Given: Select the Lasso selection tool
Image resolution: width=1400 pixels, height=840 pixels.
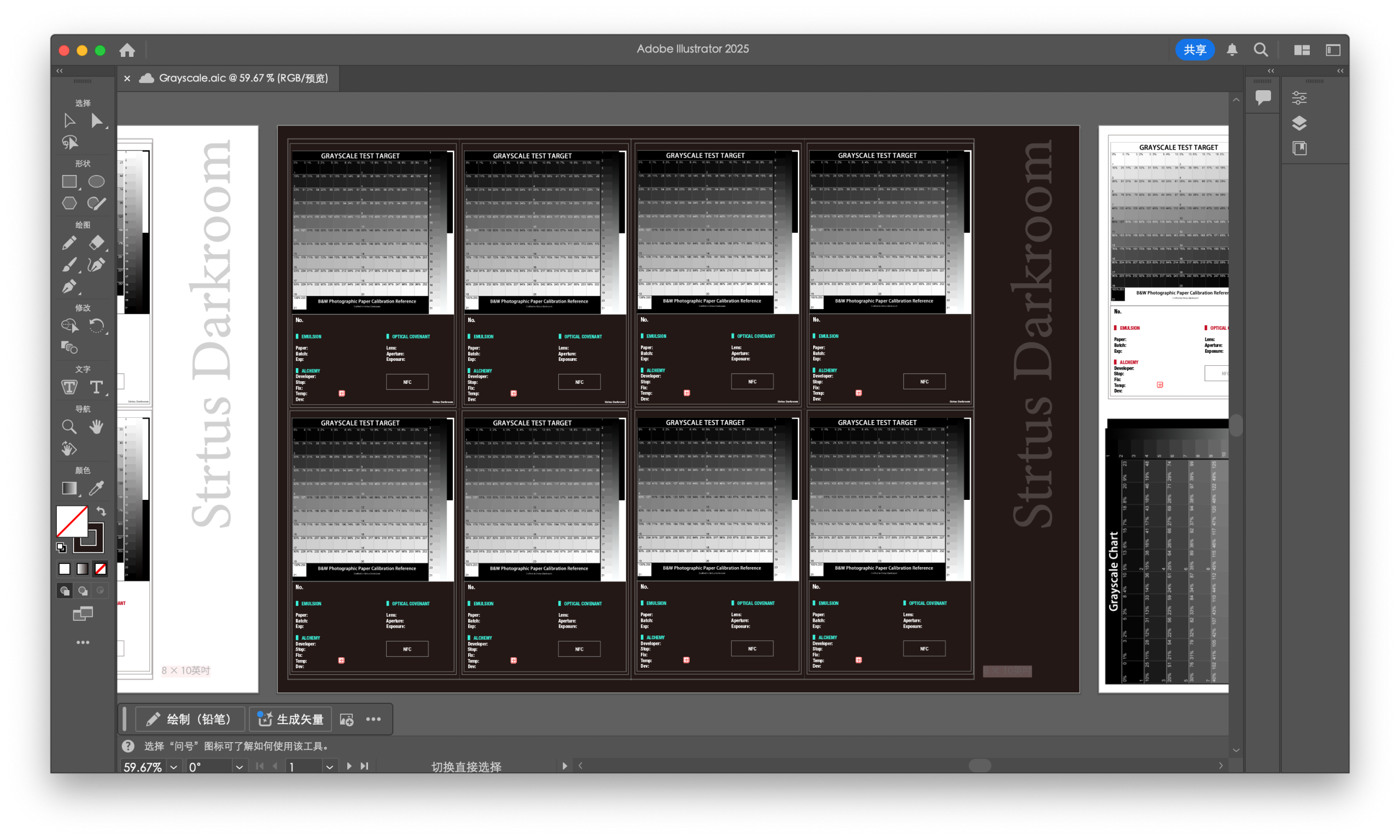Looking at the screenshot, I should [x=69, y=142].
